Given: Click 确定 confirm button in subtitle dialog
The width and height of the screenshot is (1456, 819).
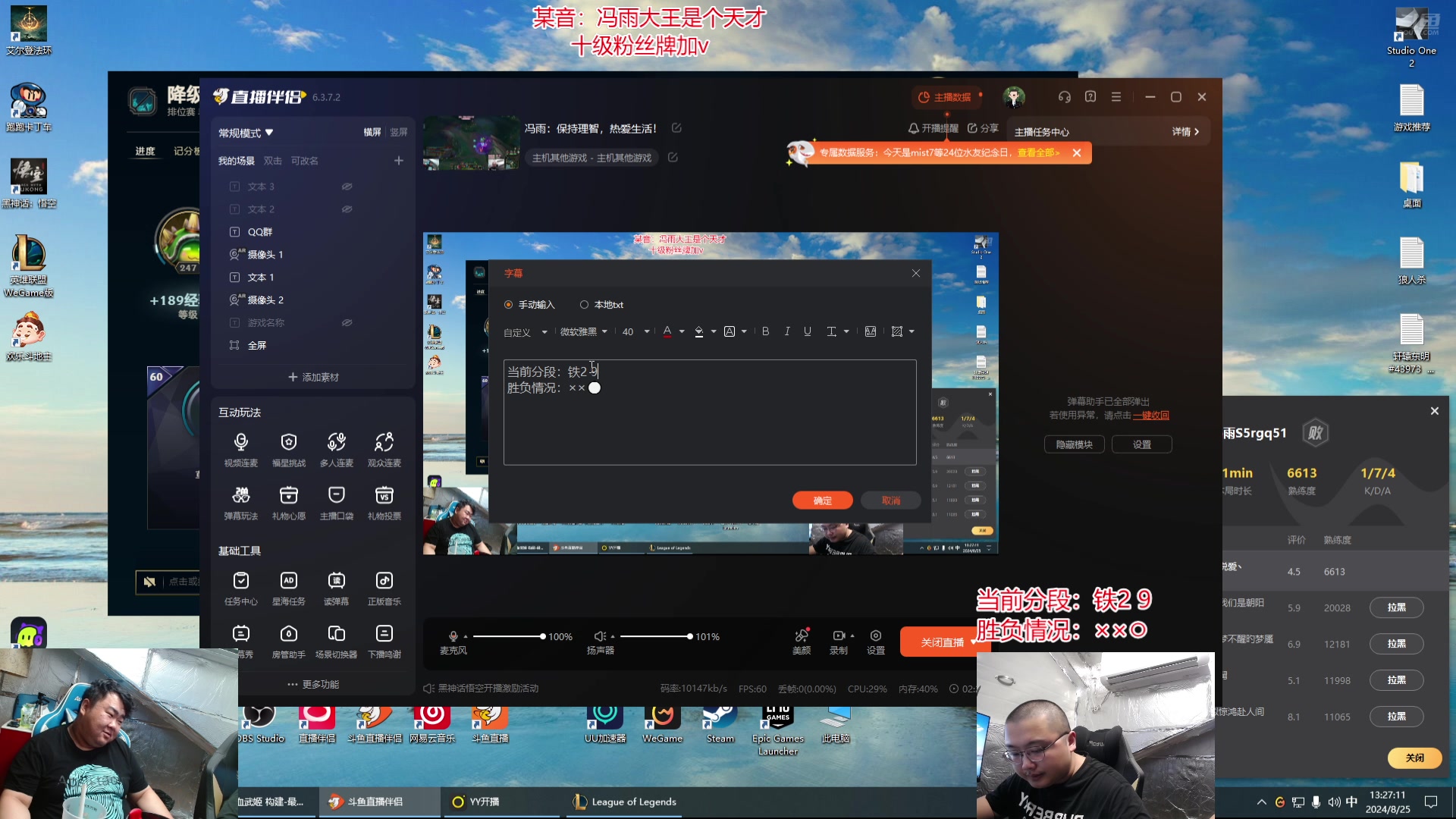Looking at the screenshot, I should point(822,500).
